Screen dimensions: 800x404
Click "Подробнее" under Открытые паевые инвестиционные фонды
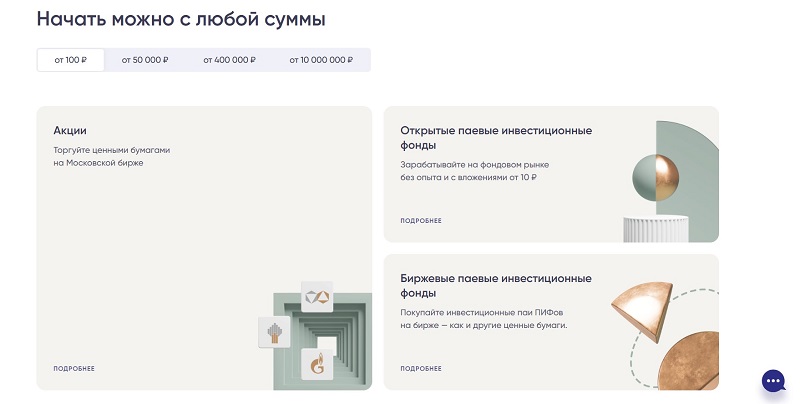coord(421,220)
